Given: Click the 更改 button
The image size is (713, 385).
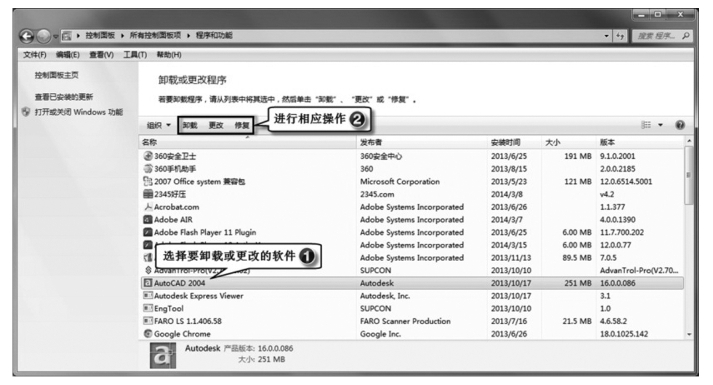Looking at the screenshot, I should click(x=216, y=125).
